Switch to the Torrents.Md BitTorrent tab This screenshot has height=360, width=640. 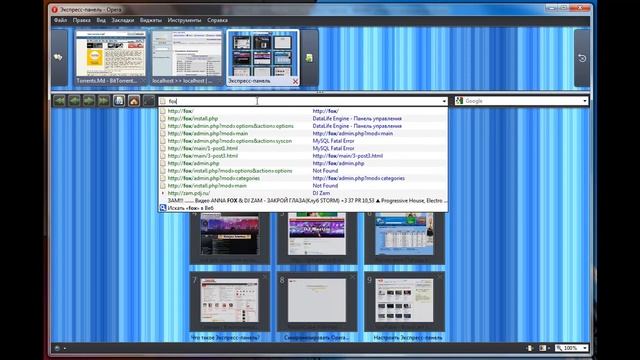(110, 58)
